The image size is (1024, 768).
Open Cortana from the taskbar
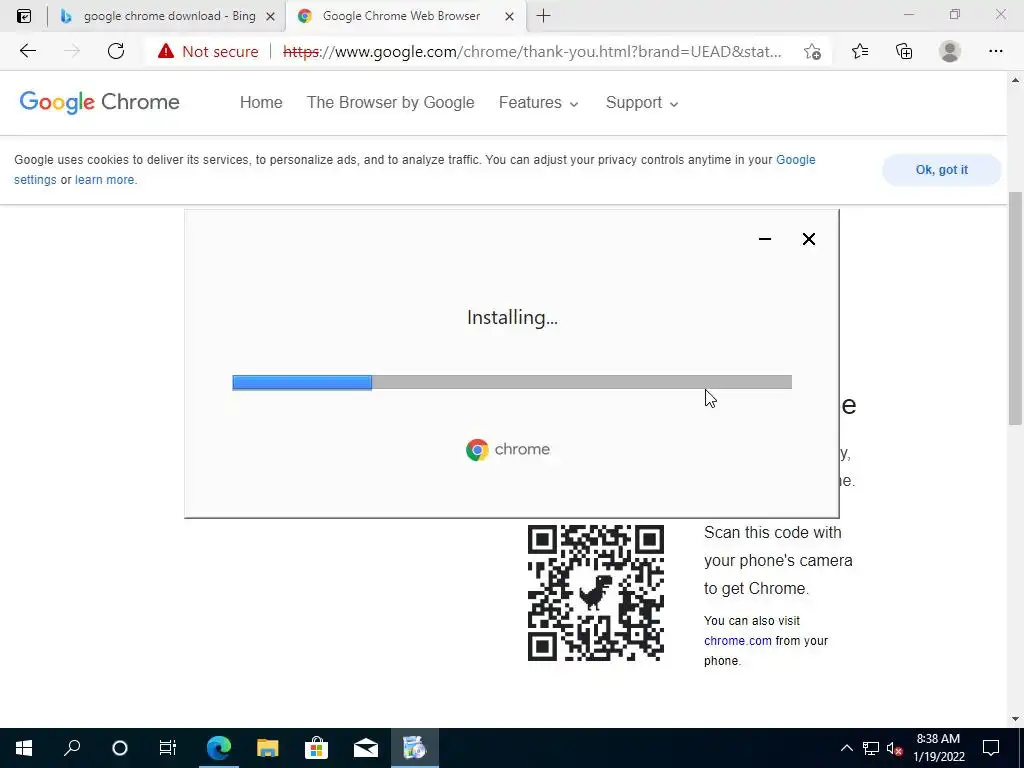point(120,748)
